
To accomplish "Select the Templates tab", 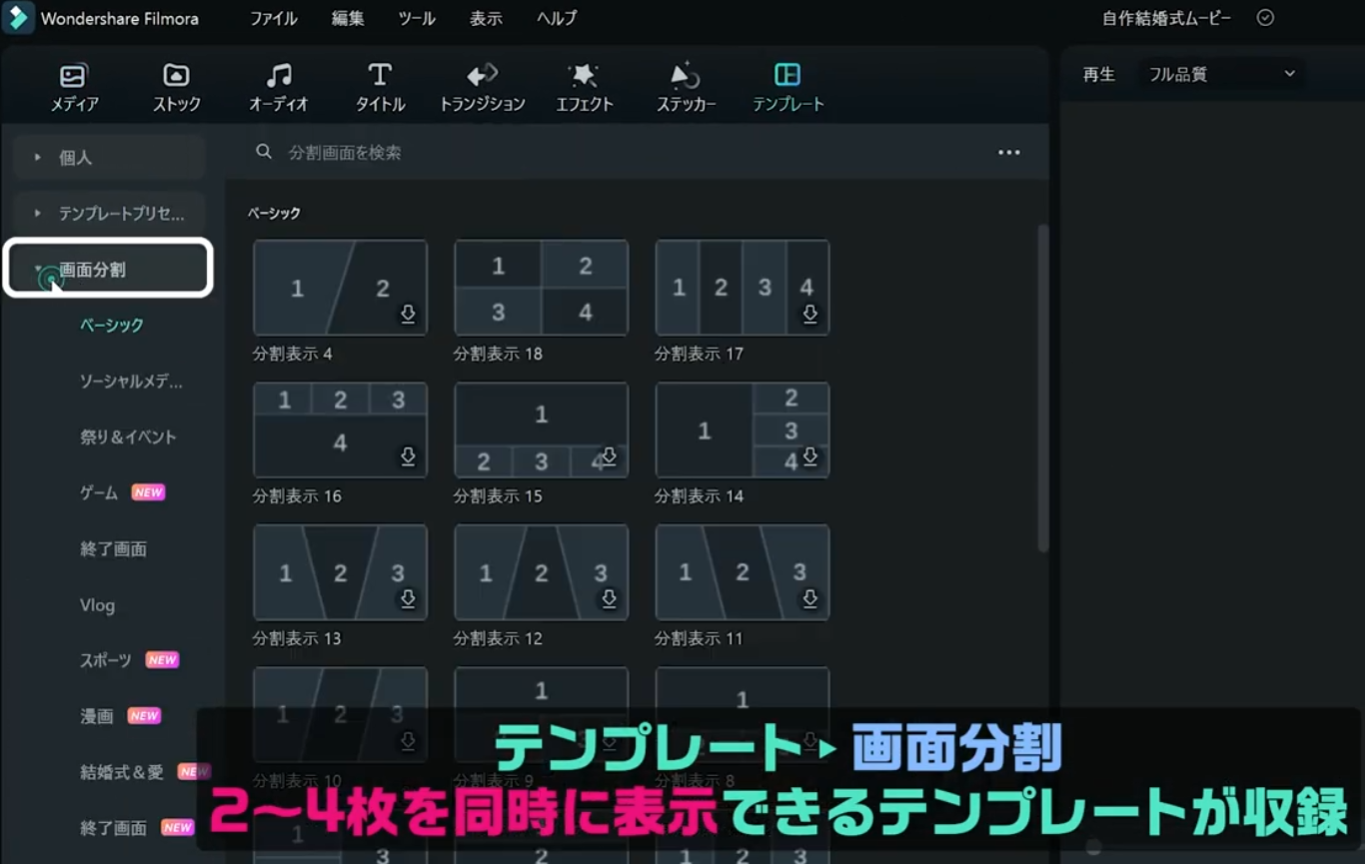I will pos(788,88).
